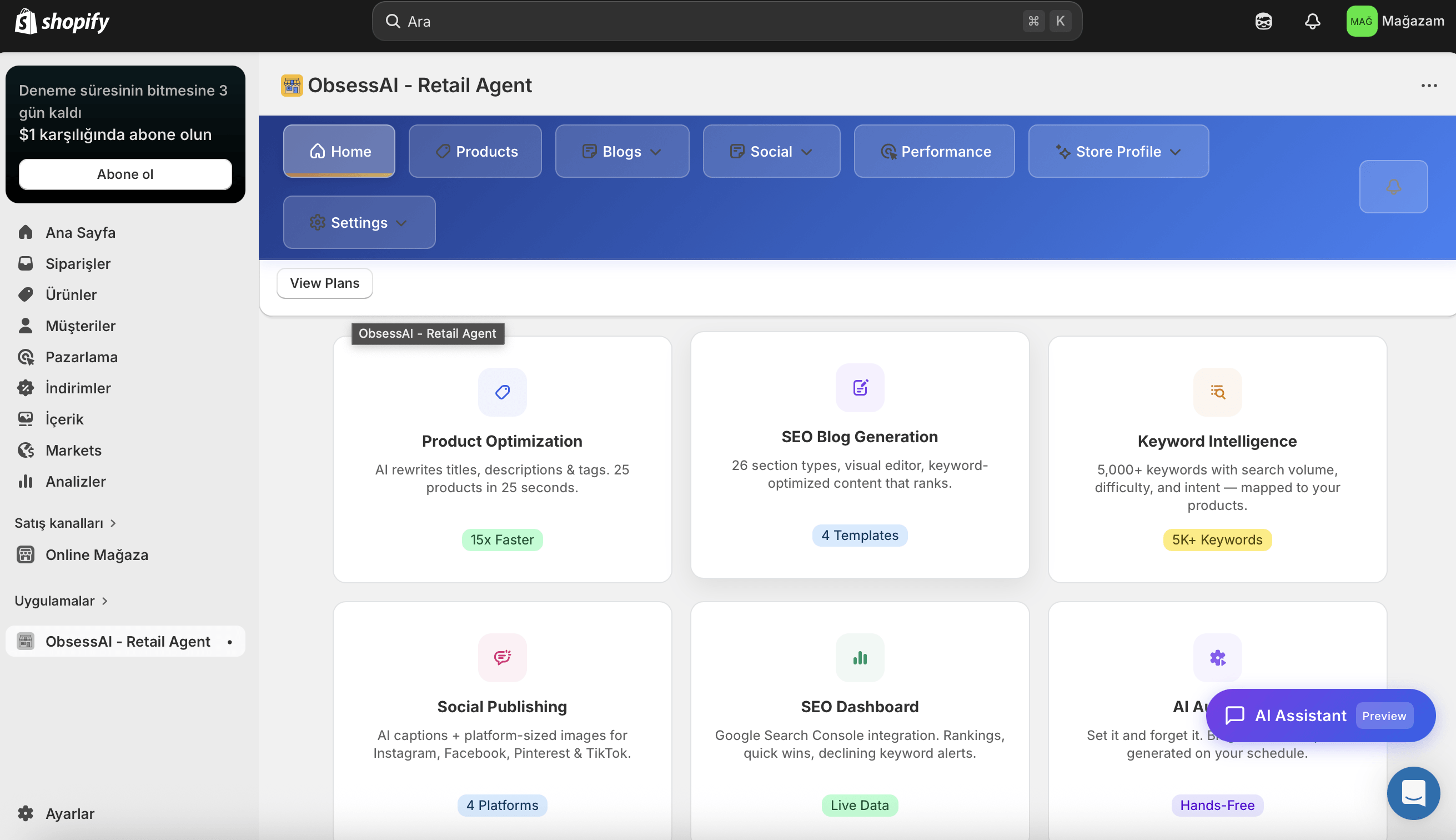Open the chat support bubble icon
Screen dimensions: 1456x840
coord(1413,793)
